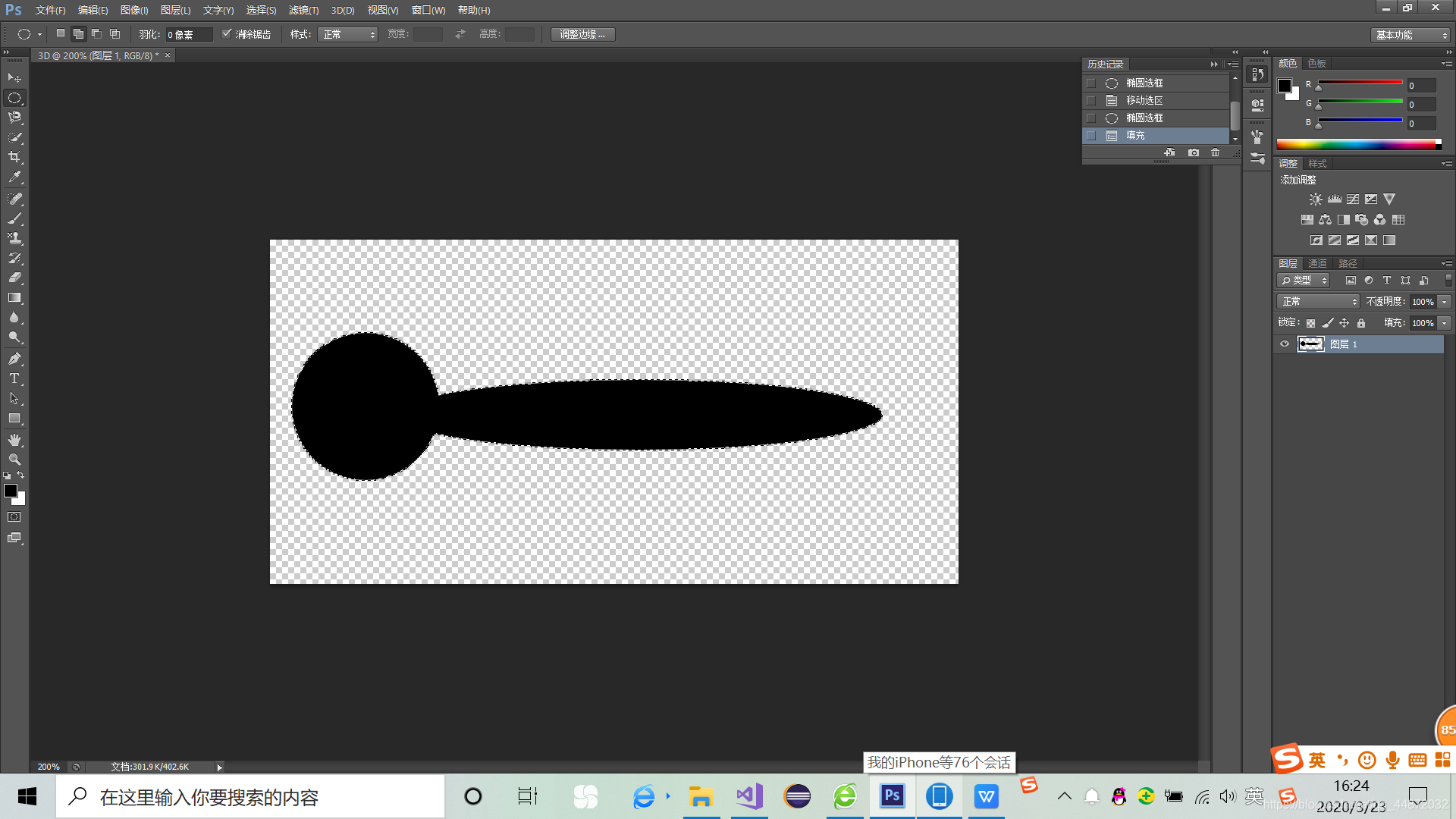The height and width of the screenshot is (819, 1456).
Task: Open the 滤镜(T) menu
Action: coord(303,10)
